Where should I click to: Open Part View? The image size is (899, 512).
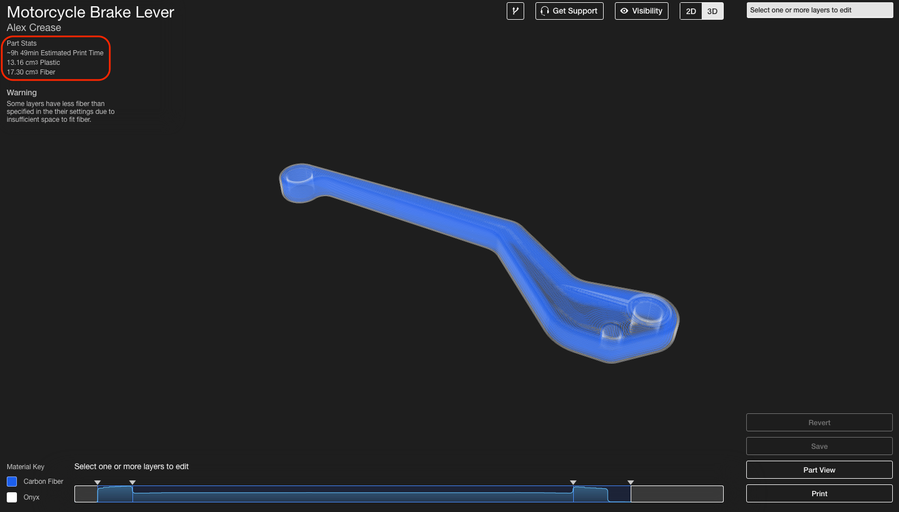point(819,470)
